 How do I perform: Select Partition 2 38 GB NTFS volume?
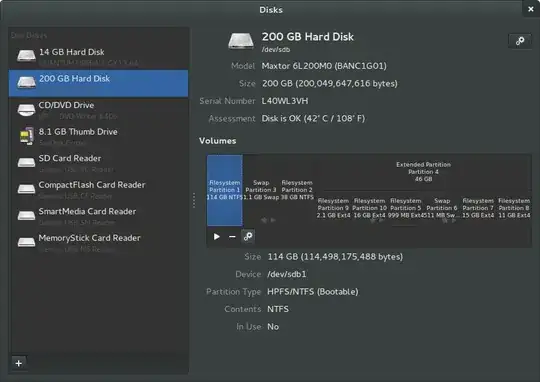297,190
